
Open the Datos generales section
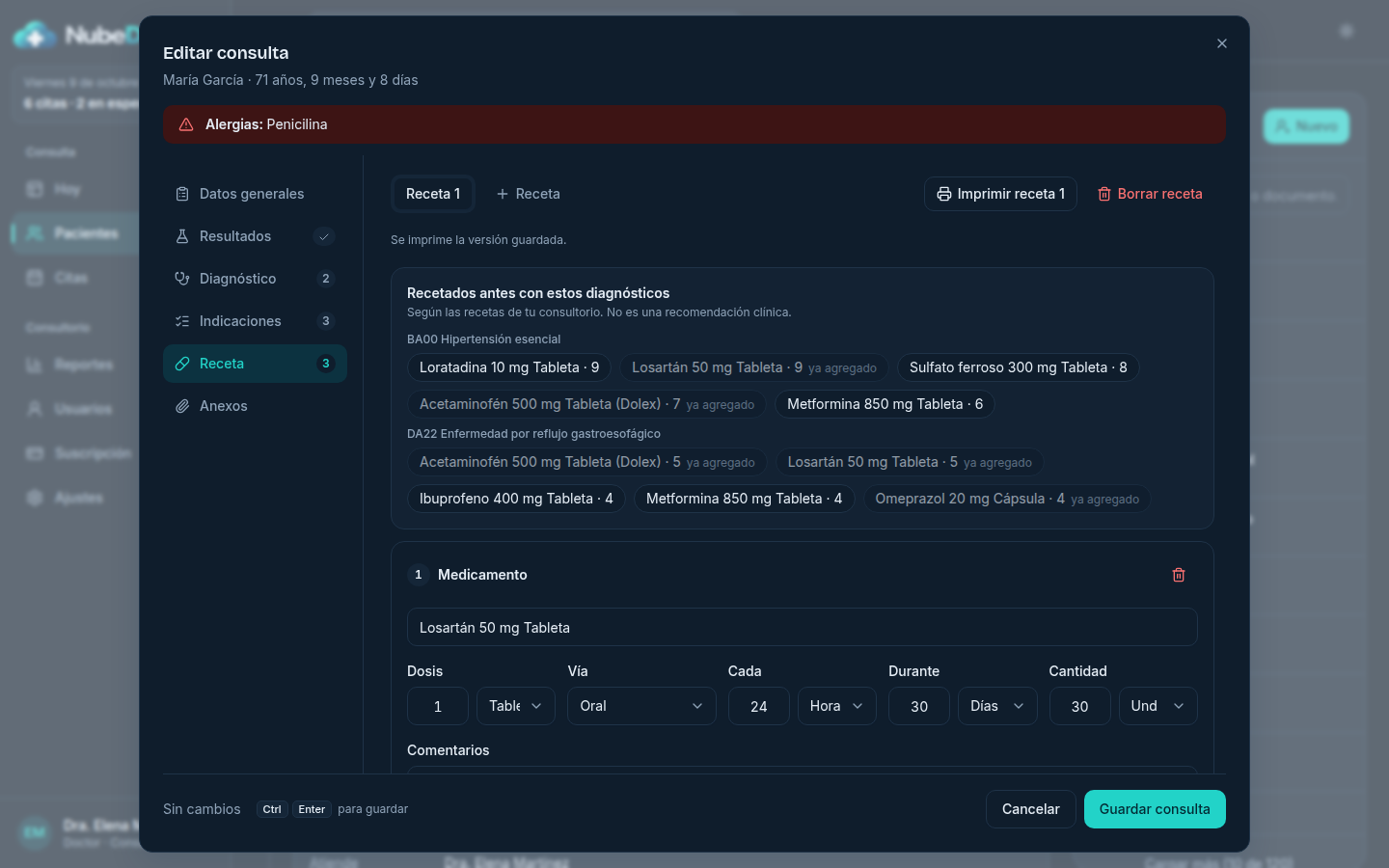pyautogui.click(x=255, y=194)
